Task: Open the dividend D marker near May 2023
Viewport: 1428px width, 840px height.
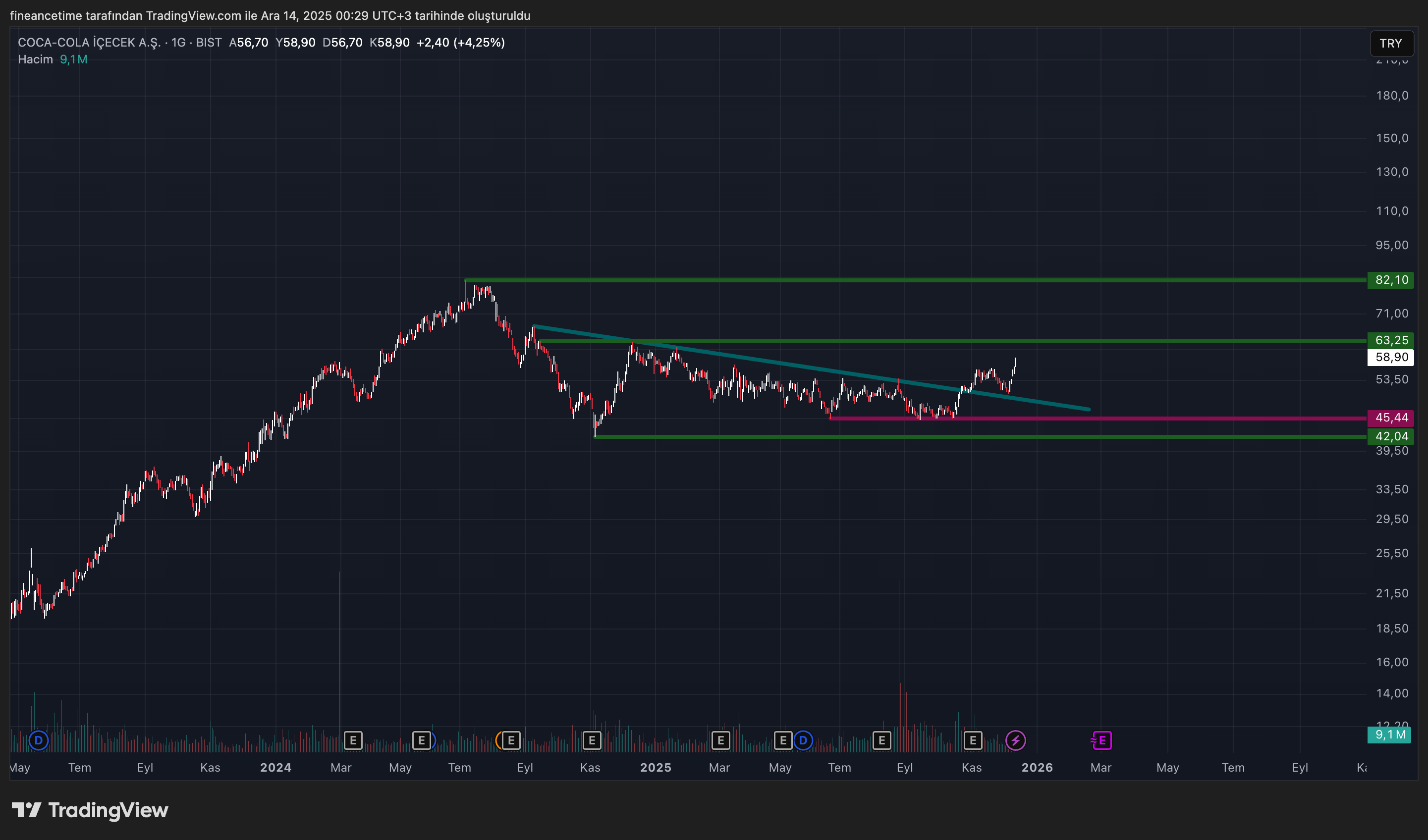Action: click(x=39, y=740)
